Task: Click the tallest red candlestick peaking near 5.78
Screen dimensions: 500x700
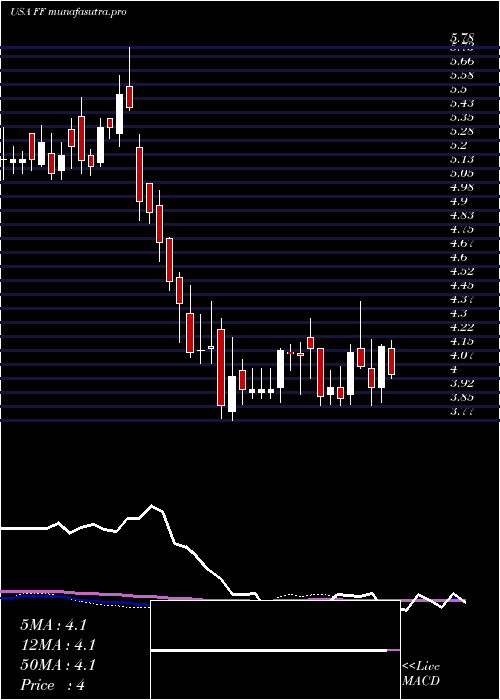Action: pos(130,98)
